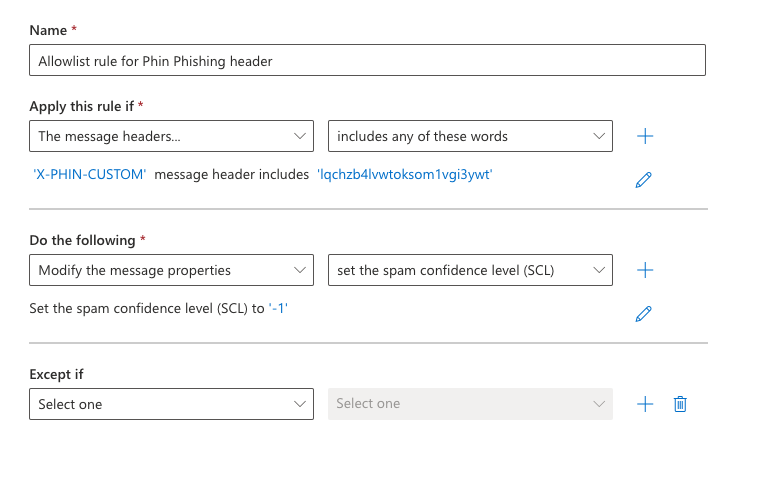The width and height of the screenshot is (780, 498).
Task: Expand 'set the spam confidence level (SCL)' dropdown
Action: (470, 270)
